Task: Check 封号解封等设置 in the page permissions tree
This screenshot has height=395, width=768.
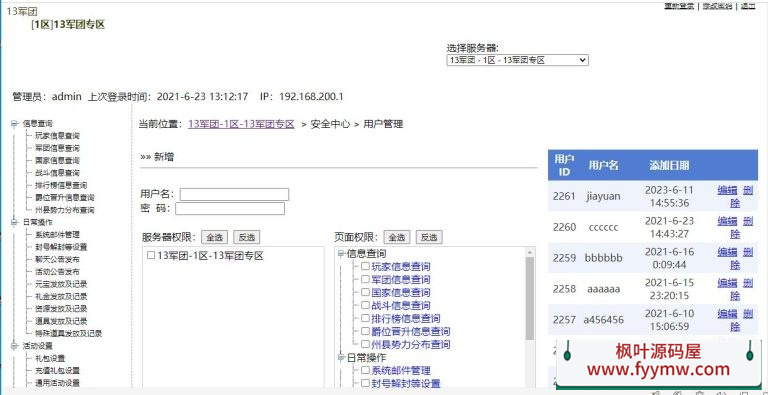Action: 365,383
